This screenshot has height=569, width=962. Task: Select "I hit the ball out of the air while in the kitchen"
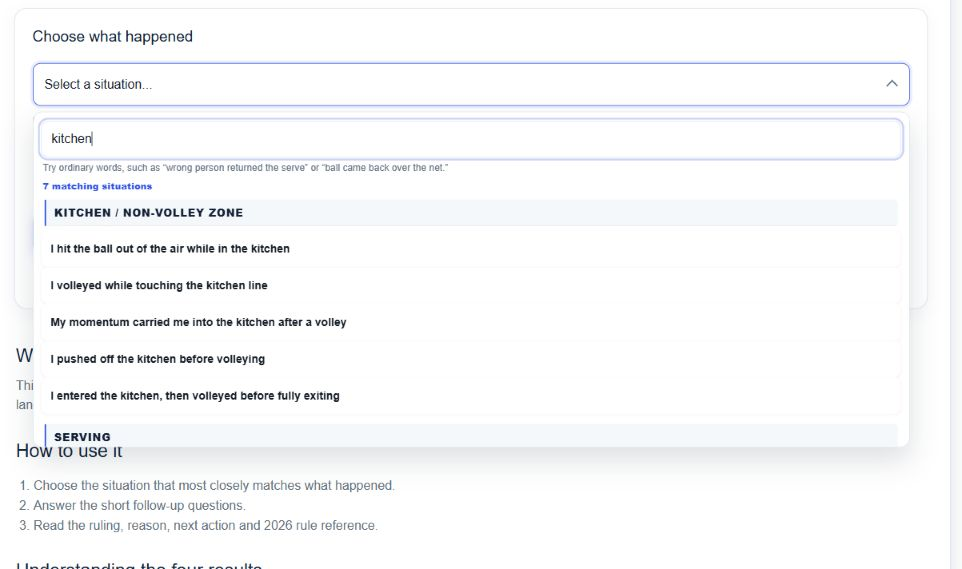click(x=471, y=249)
